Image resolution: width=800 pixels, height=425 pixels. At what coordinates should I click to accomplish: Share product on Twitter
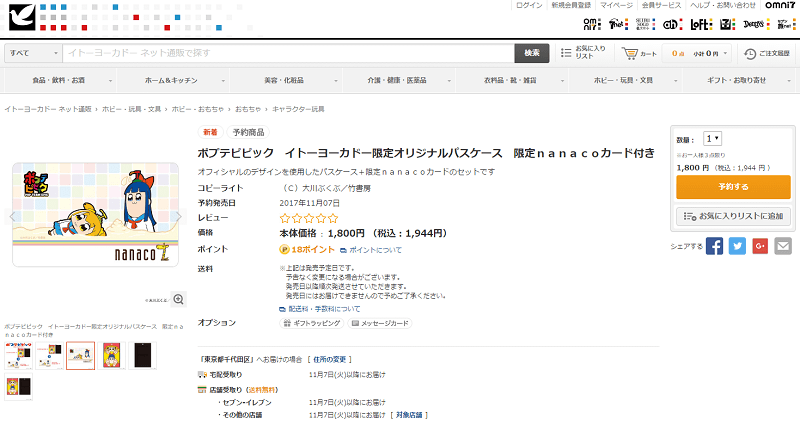(737, 246)
